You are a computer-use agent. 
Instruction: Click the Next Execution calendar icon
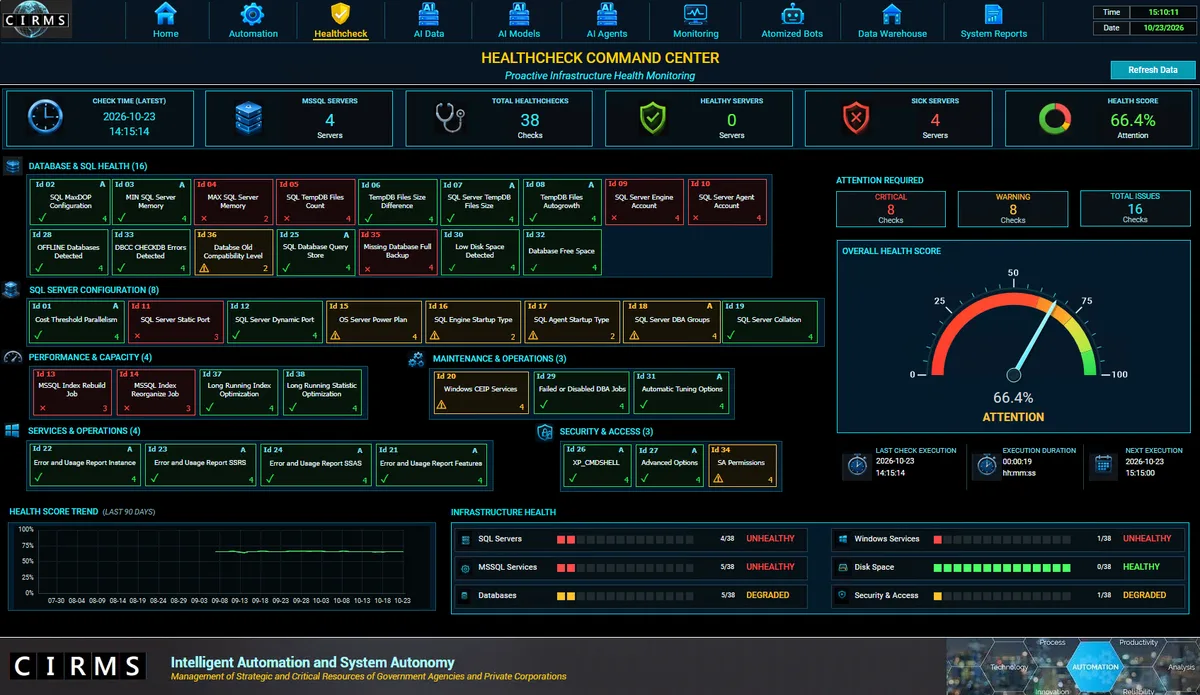click(x=1104, y=464)
